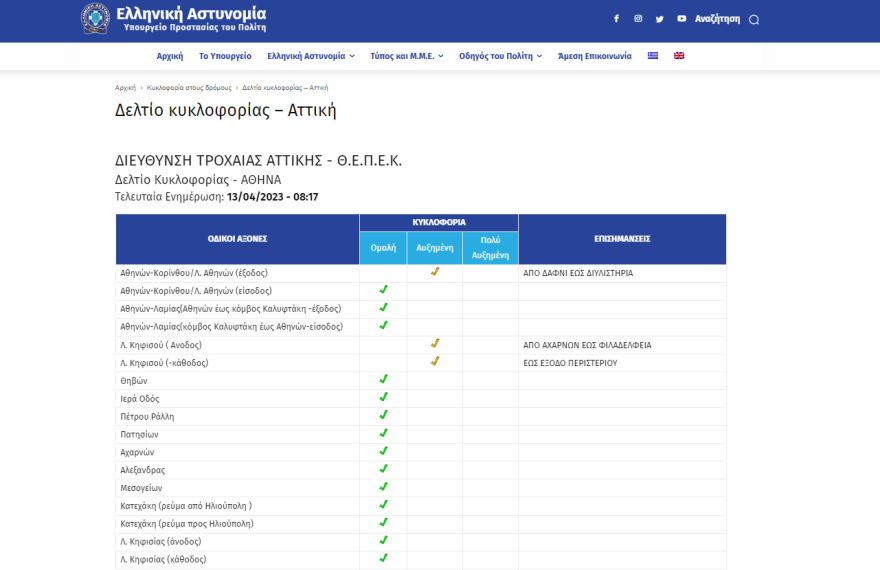Click the heading ΔΙΕΥΘΥΝΣΗ ΤΡΟΧΑΙΑΣ ΑΤΤΙΚΗΣ - Θ.Ε.Π.Ε.Κ.
Screen dimensions: 880x570
(x=258, y=160)
